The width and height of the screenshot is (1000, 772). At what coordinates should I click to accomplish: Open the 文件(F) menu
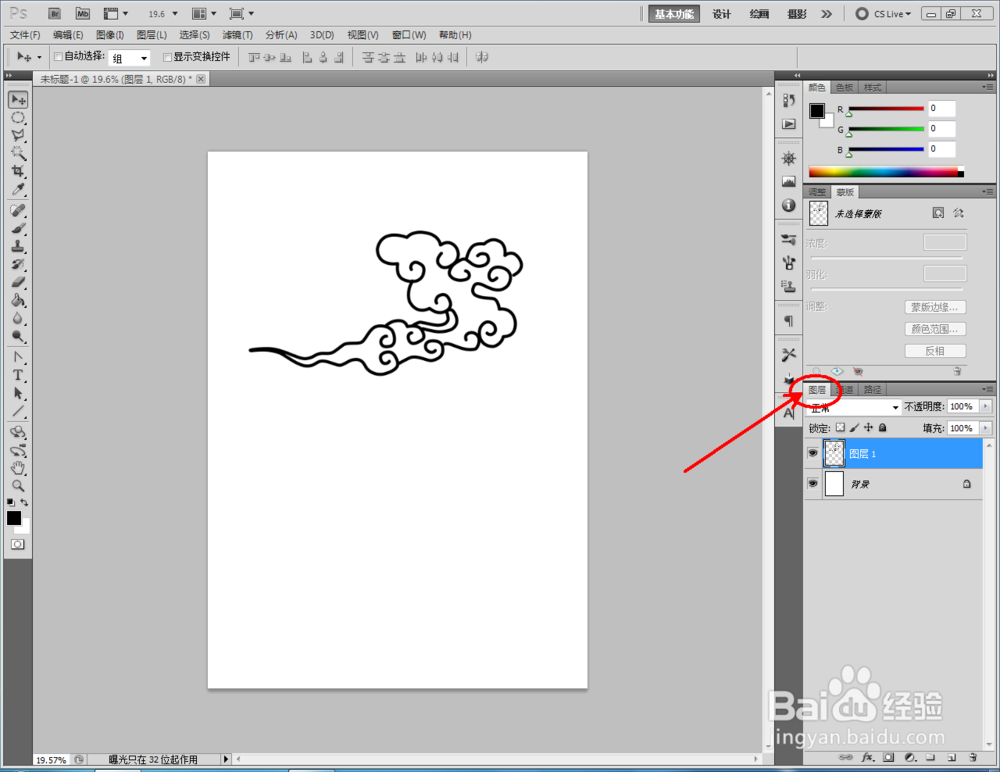tap(25, 35)
